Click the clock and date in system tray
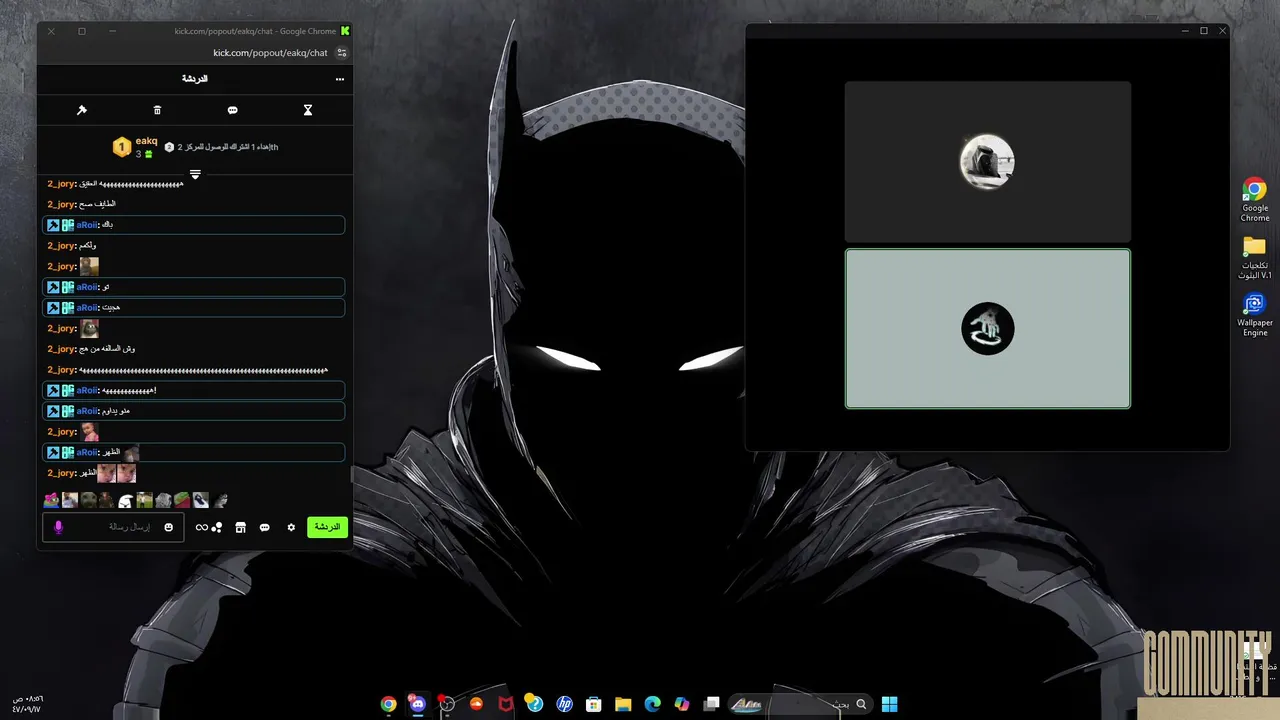 pyautogui.click(x=27, y=704)
